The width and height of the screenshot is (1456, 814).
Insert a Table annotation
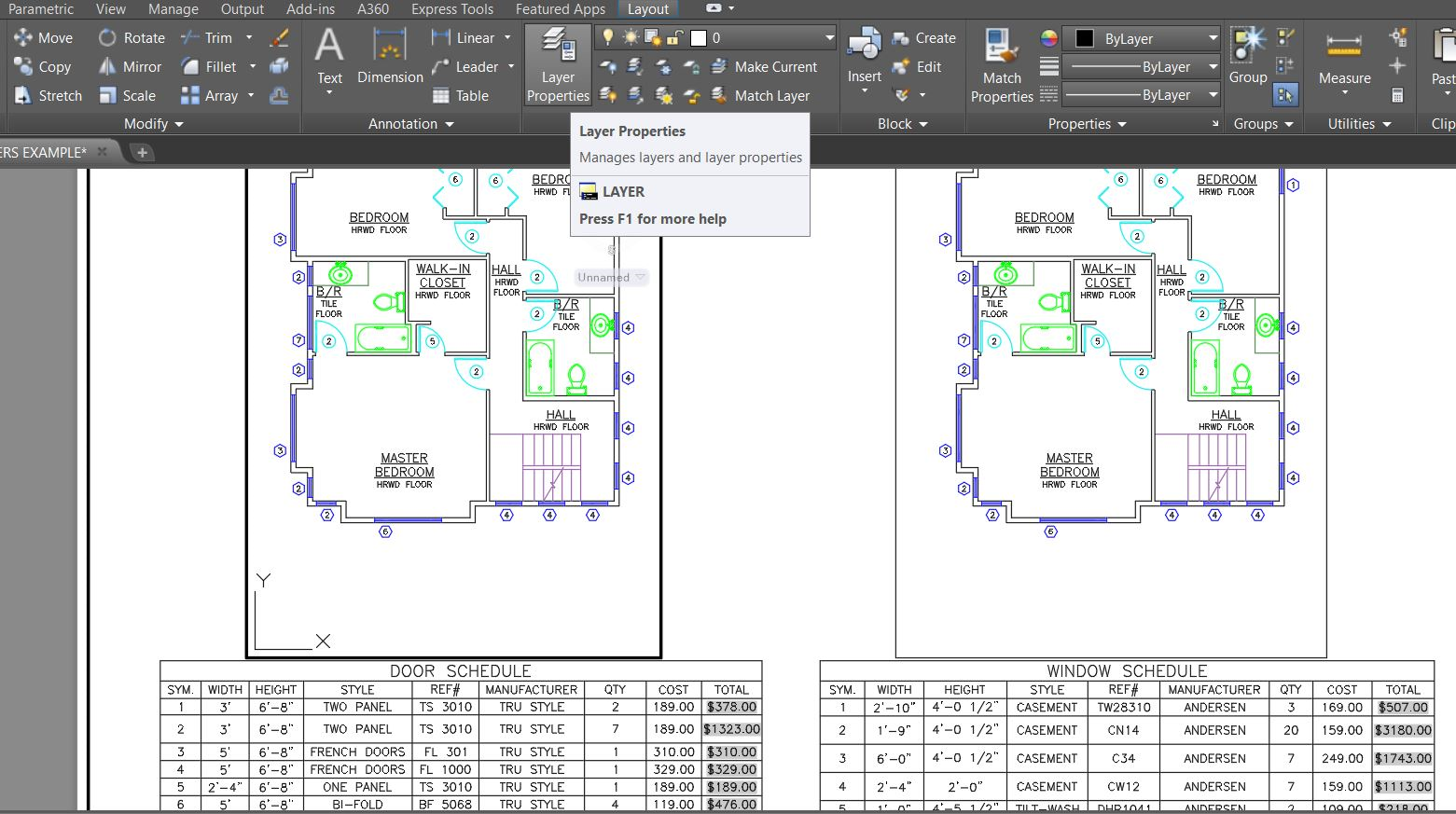461,96
